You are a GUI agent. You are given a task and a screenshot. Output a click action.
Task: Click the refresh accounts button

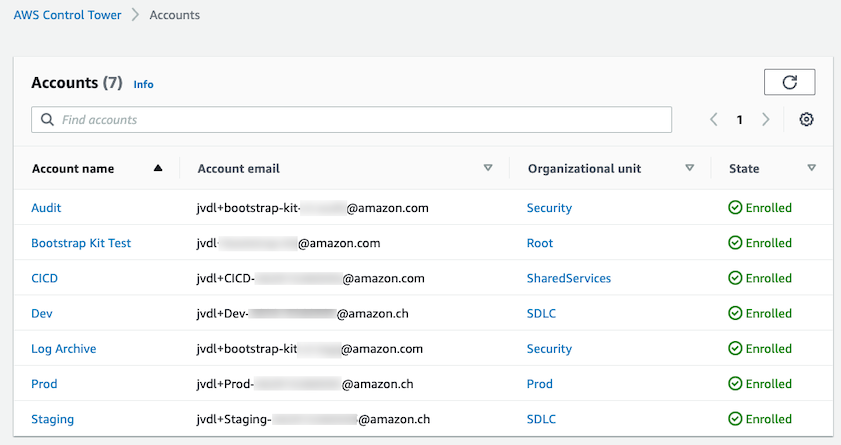[789, 82]
